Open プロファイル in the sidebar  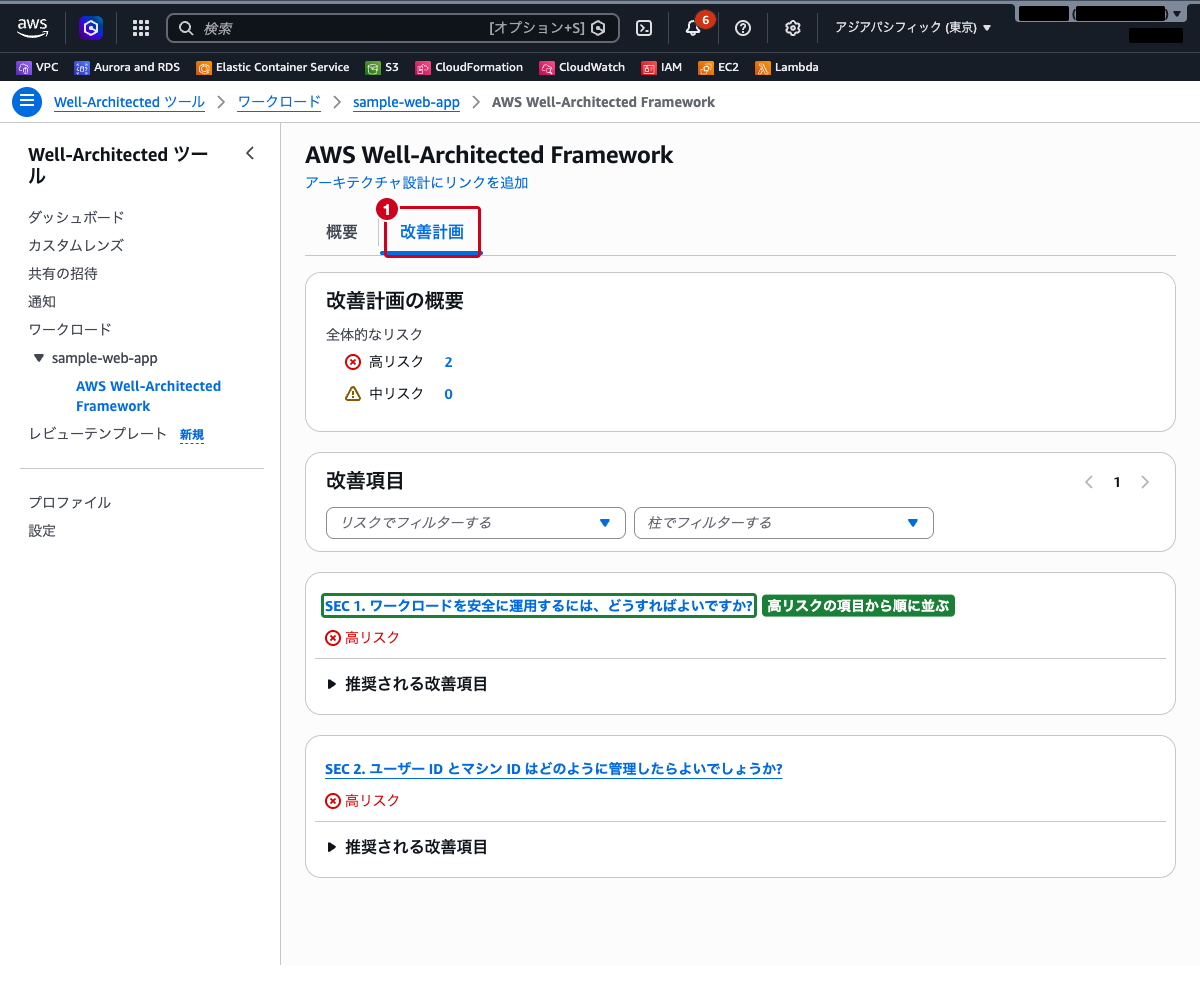(x=70, y=503)
